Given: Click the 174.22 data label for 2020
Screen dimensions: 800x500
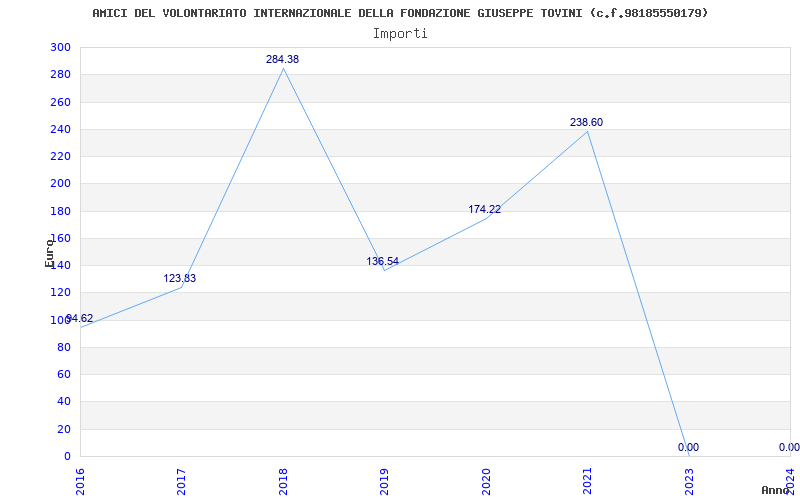Looking at the screenshot, I should [485, 209].
